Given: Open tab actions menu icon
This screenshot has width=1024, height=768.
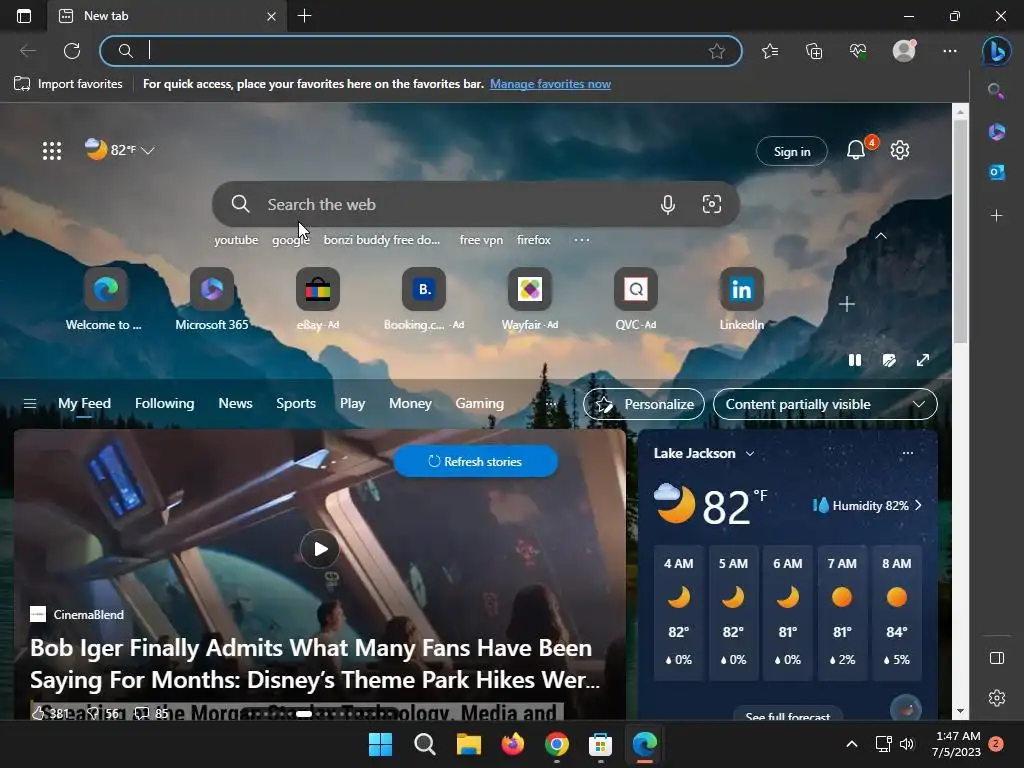Looking at the screenshot, I should [x=24, y=16].
